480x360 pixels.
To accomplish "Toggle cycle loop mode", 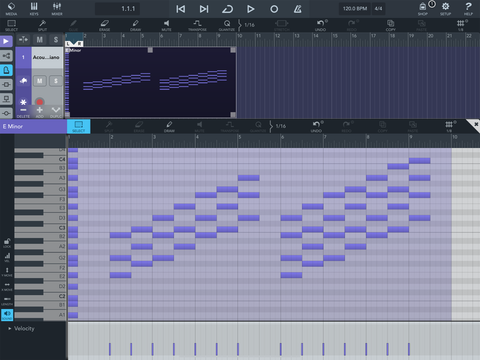I will click(x=227, y=9).
